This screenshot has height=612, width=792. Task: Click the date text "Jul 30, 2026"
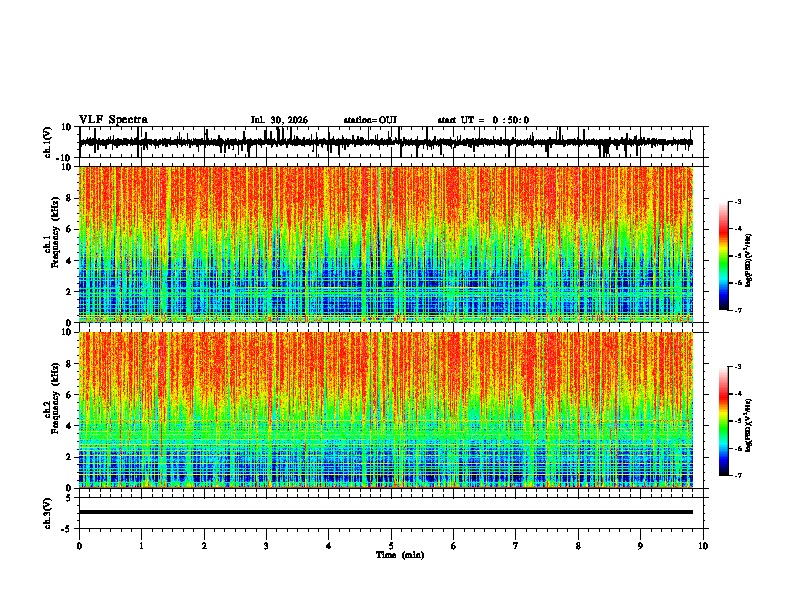[x=279, y=120]
